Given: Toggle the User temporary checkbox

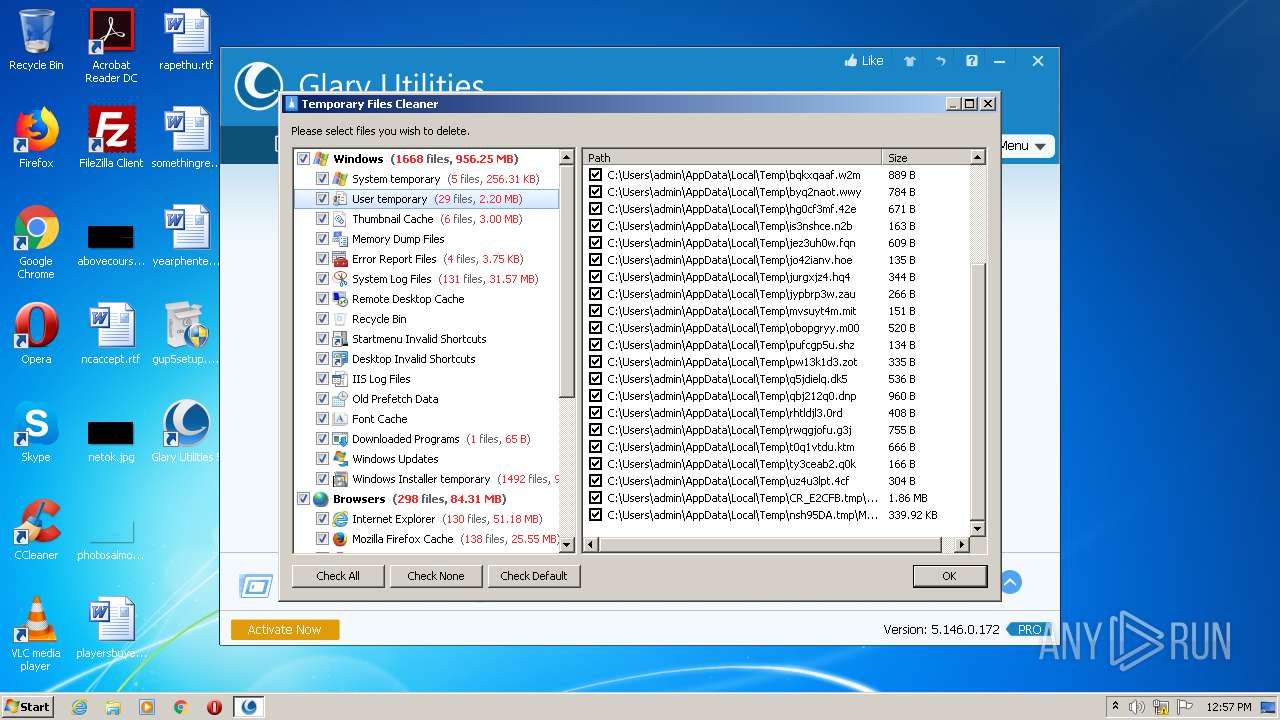Looking at the screenshot, I should click(322, 199).
